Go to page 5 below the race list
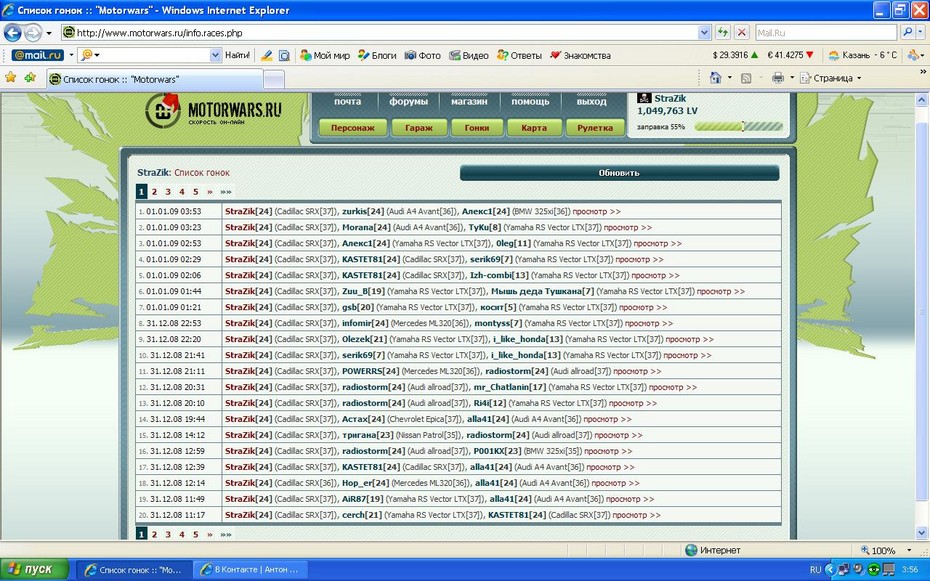930x581 pixels. click(196, 534)
